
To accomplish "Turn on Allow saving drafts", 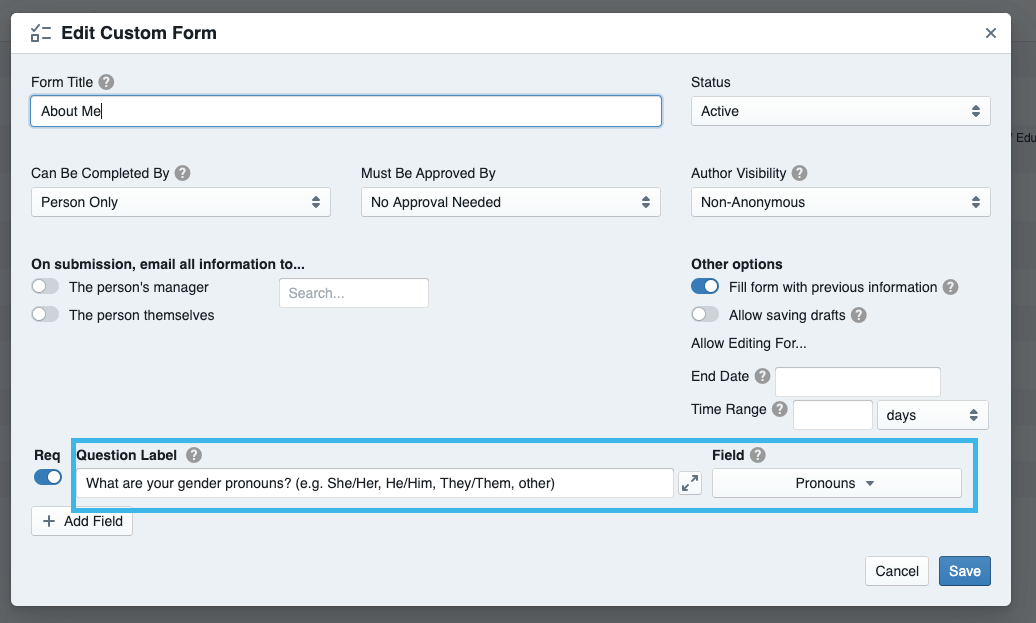I will click(x=705, y=315).
